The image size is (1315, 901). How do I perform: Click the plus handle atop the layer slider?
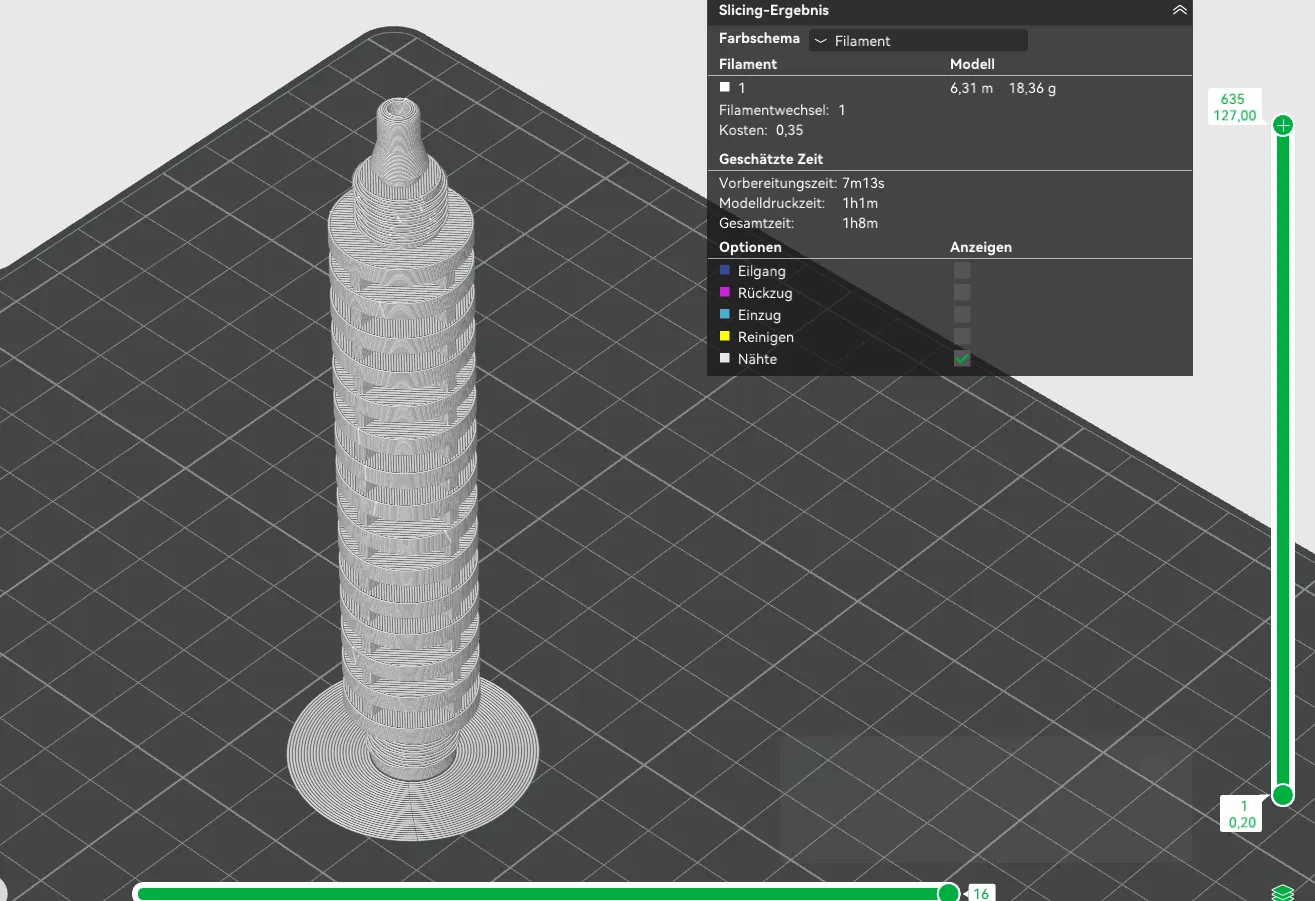point(1283,126)
